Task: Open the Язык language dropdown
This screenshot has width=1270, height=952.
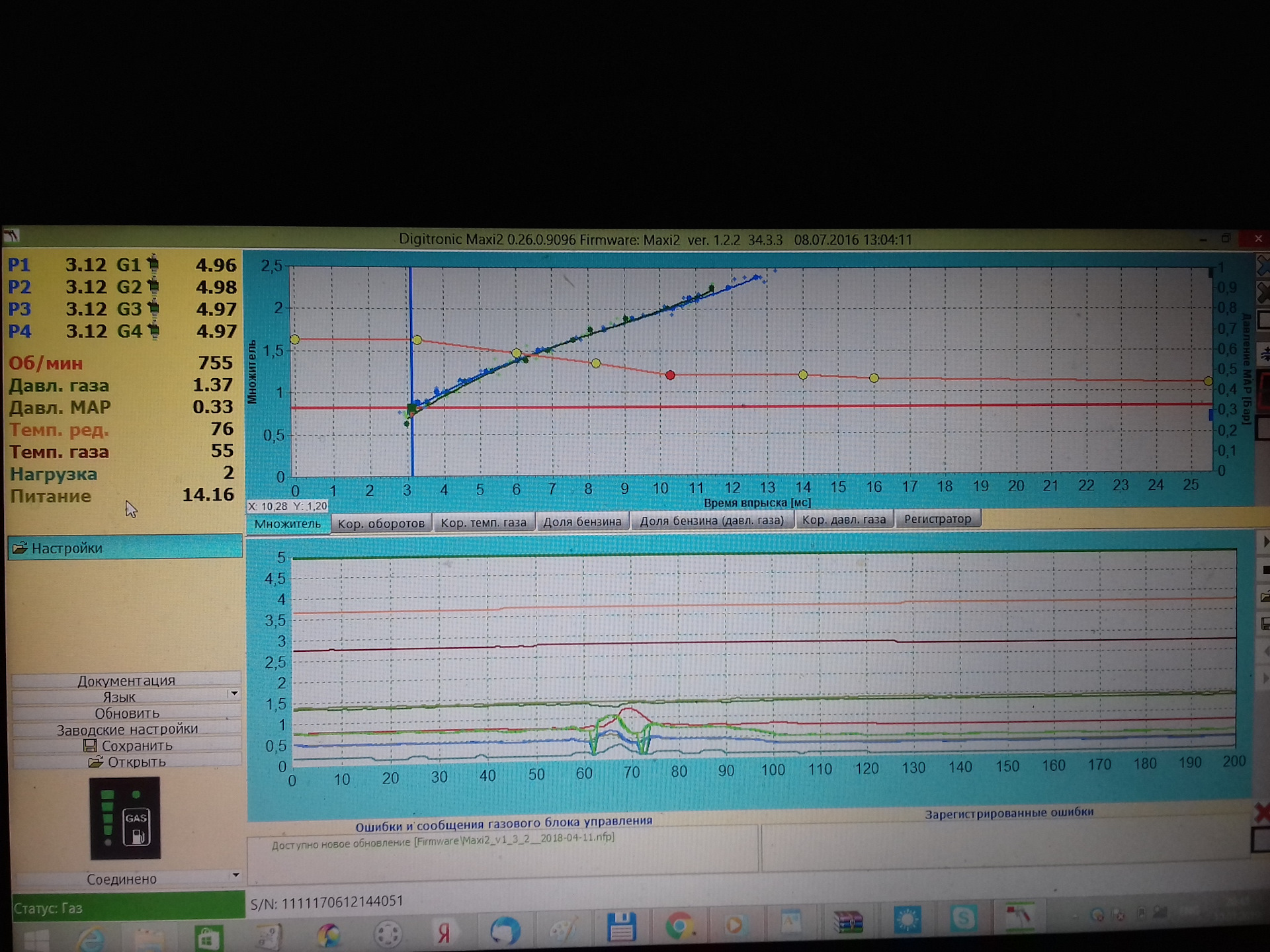Action: coord(126,697)
